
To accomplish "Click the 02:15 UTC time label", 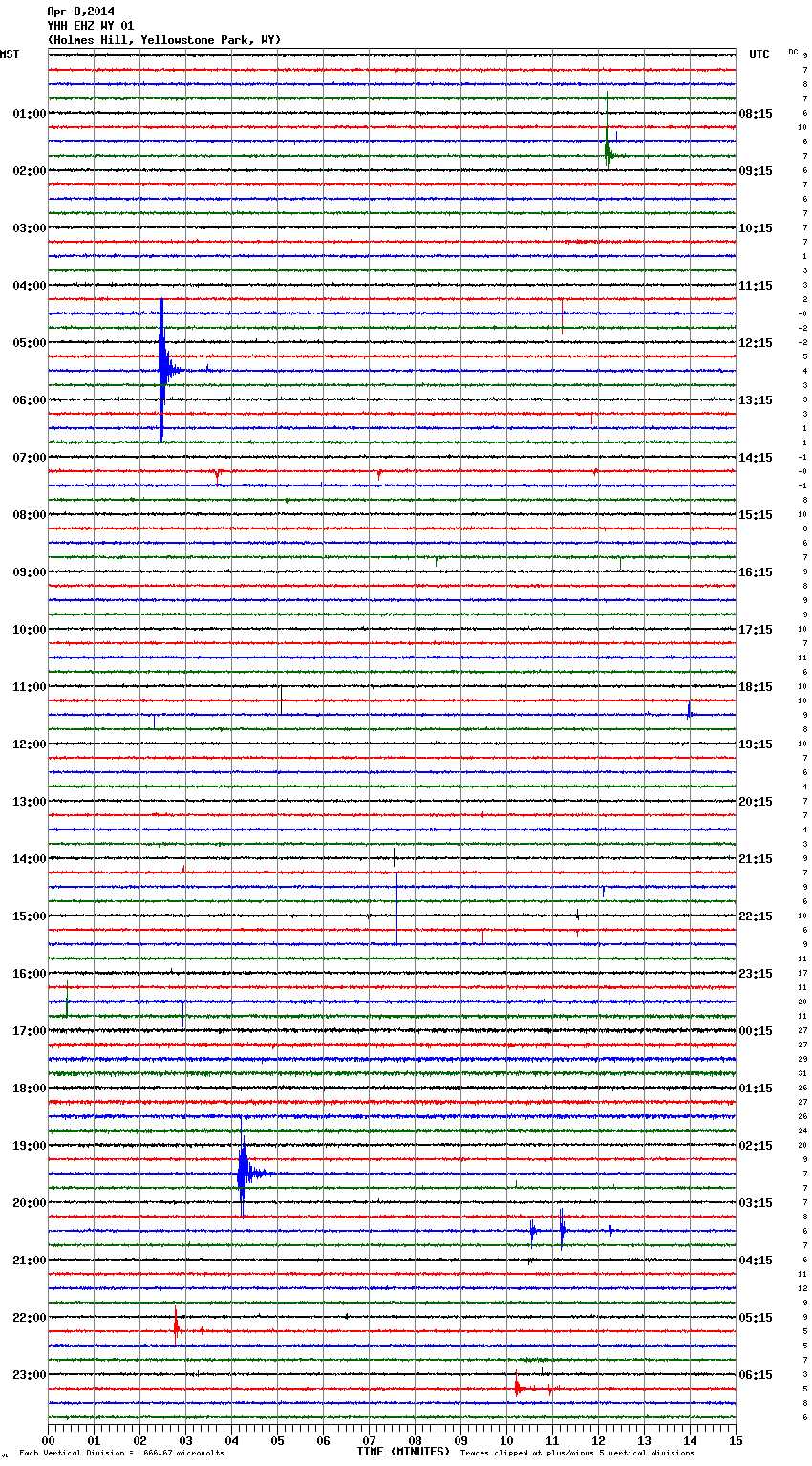I will [756, 1146].
